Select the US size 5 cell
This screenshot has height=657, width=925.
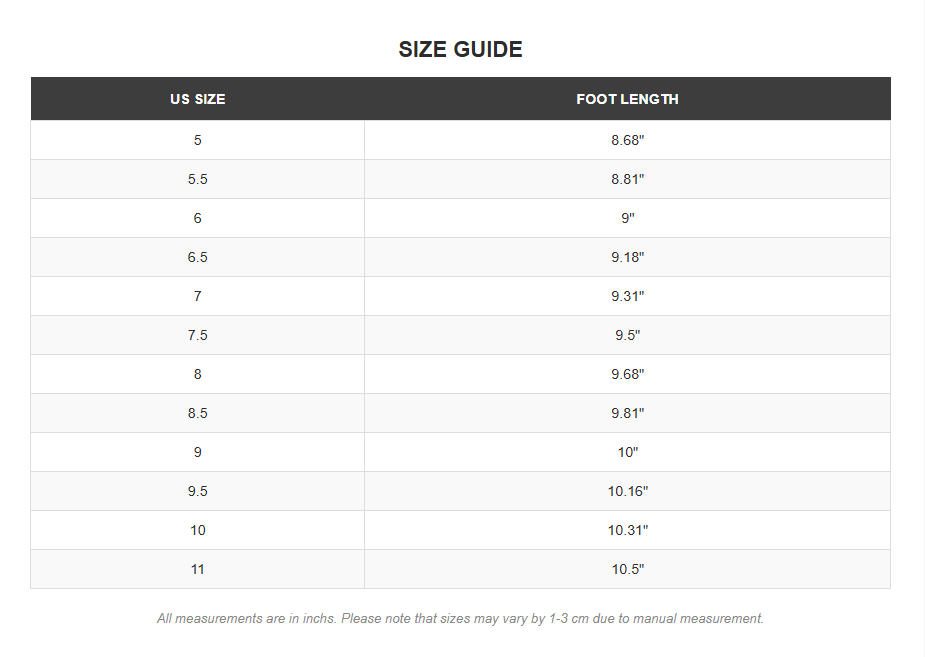click(x=197, y=140)
